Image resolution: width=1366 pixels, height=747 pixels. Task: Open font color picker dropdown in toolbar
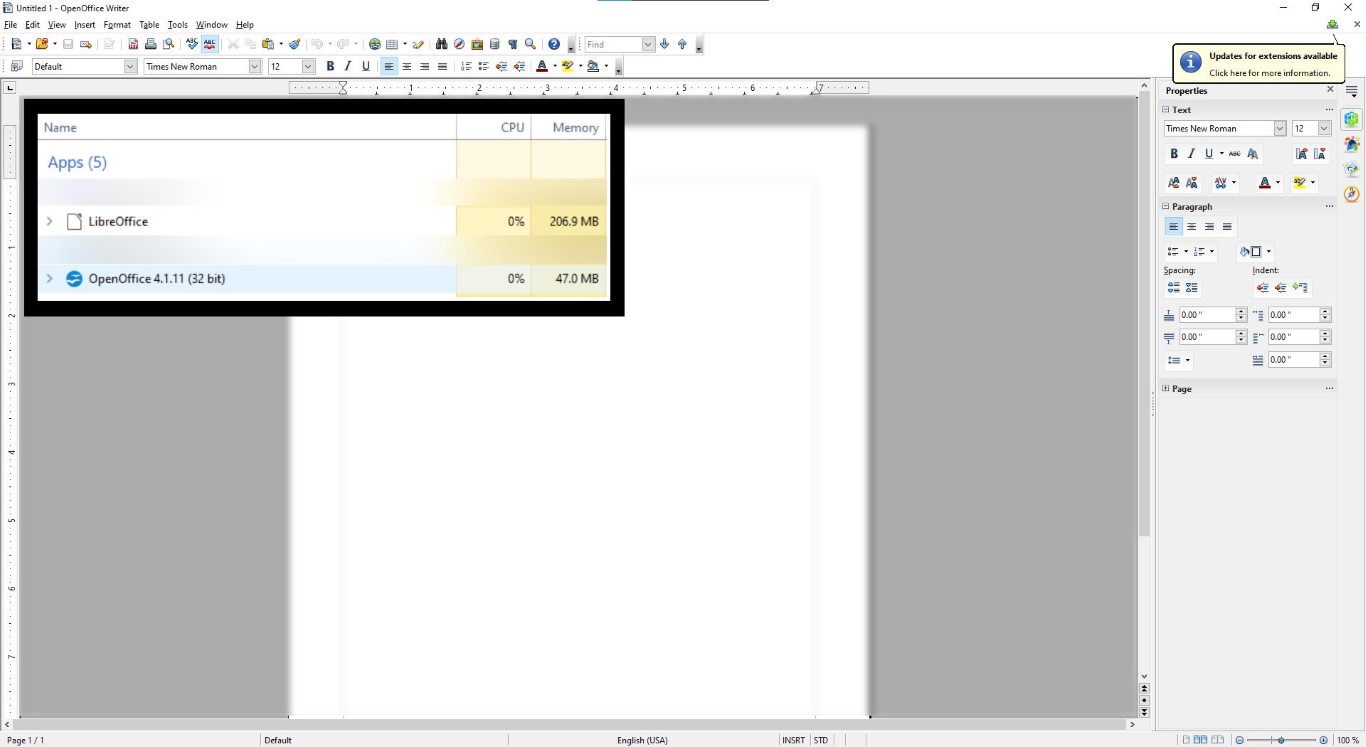point(555,66)
